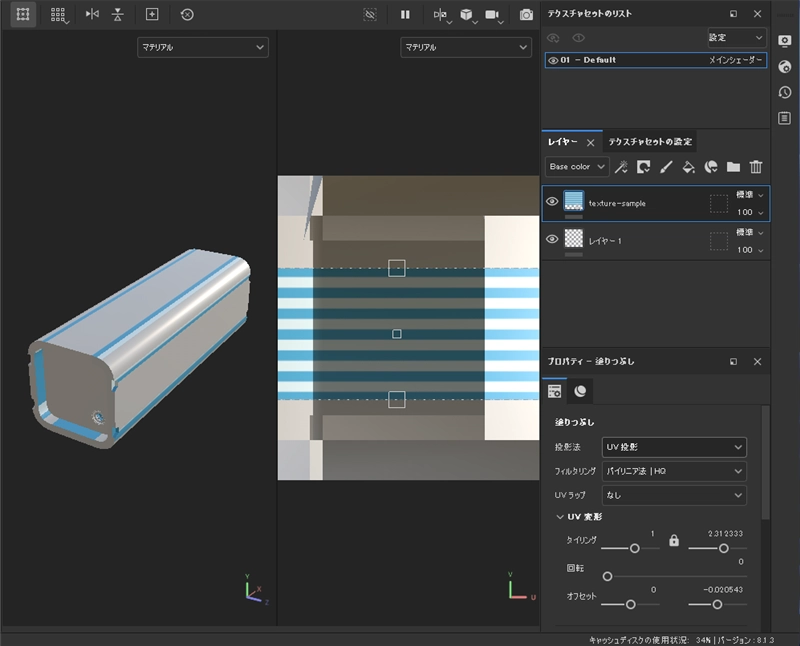This screenshot has height=646, width=800.
Task: Toggle visibility of 01 - Default texture set
Action: point(553,60)
